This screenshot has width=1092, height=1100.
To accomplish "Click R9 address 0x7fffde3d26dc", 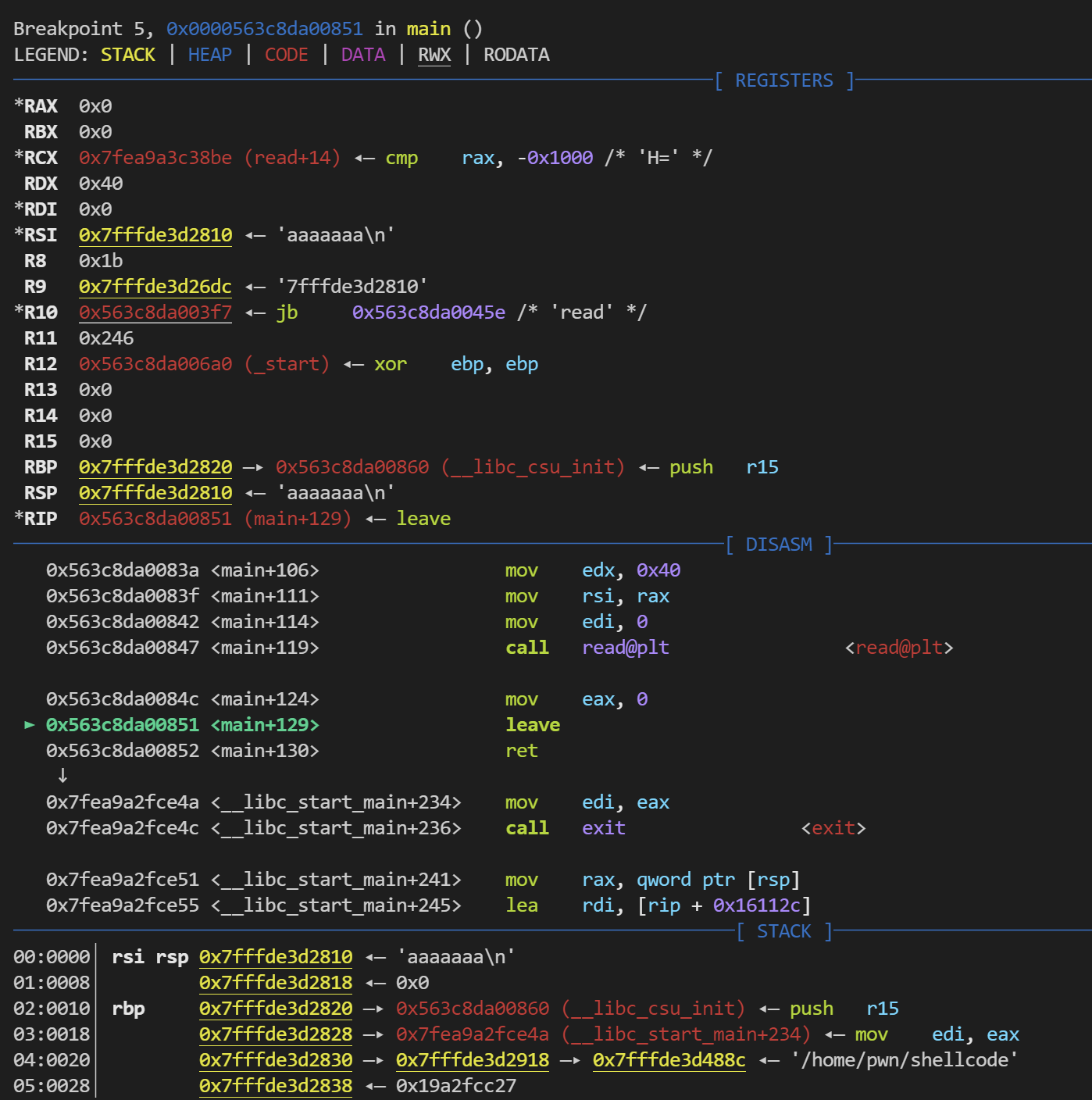I will tap(155, 287).
